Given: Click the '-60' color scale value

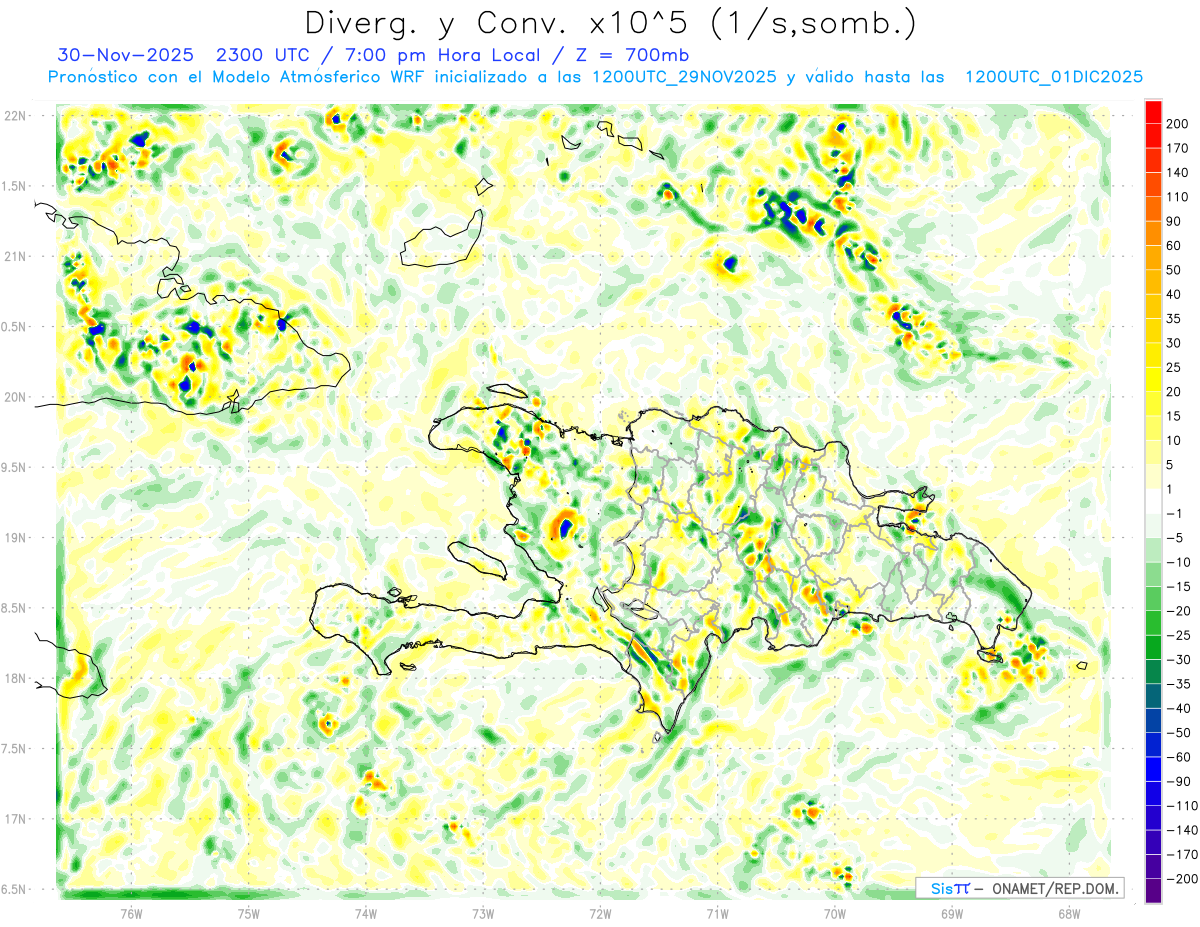Looking at the screenshot, I should point(1180,757).
